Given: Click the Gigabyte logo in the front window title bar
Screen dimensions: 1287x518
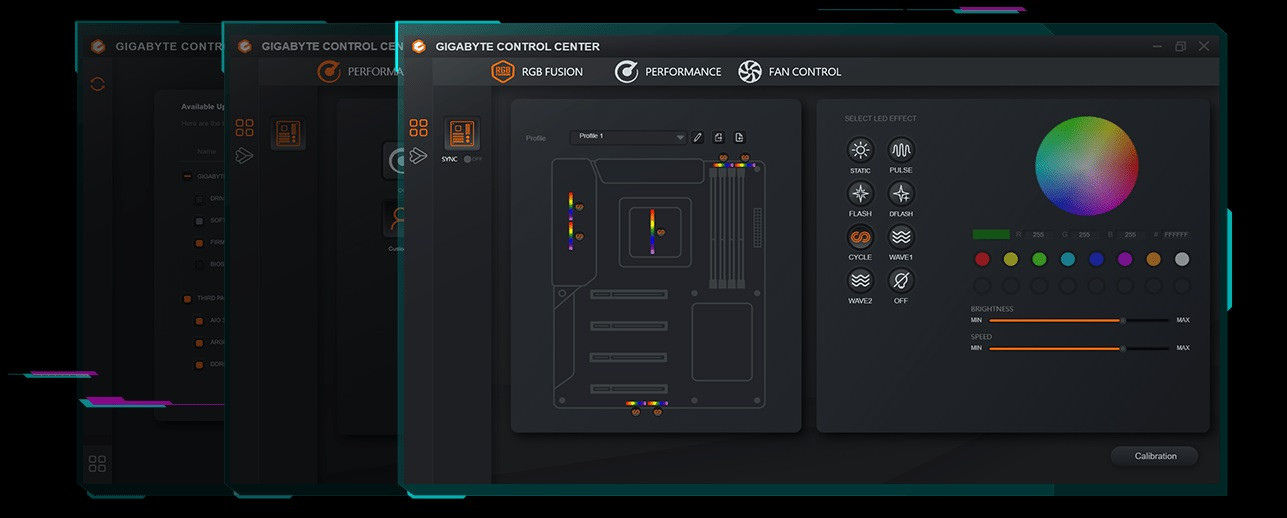Looking at the screenshot, I should click(418, 46).
